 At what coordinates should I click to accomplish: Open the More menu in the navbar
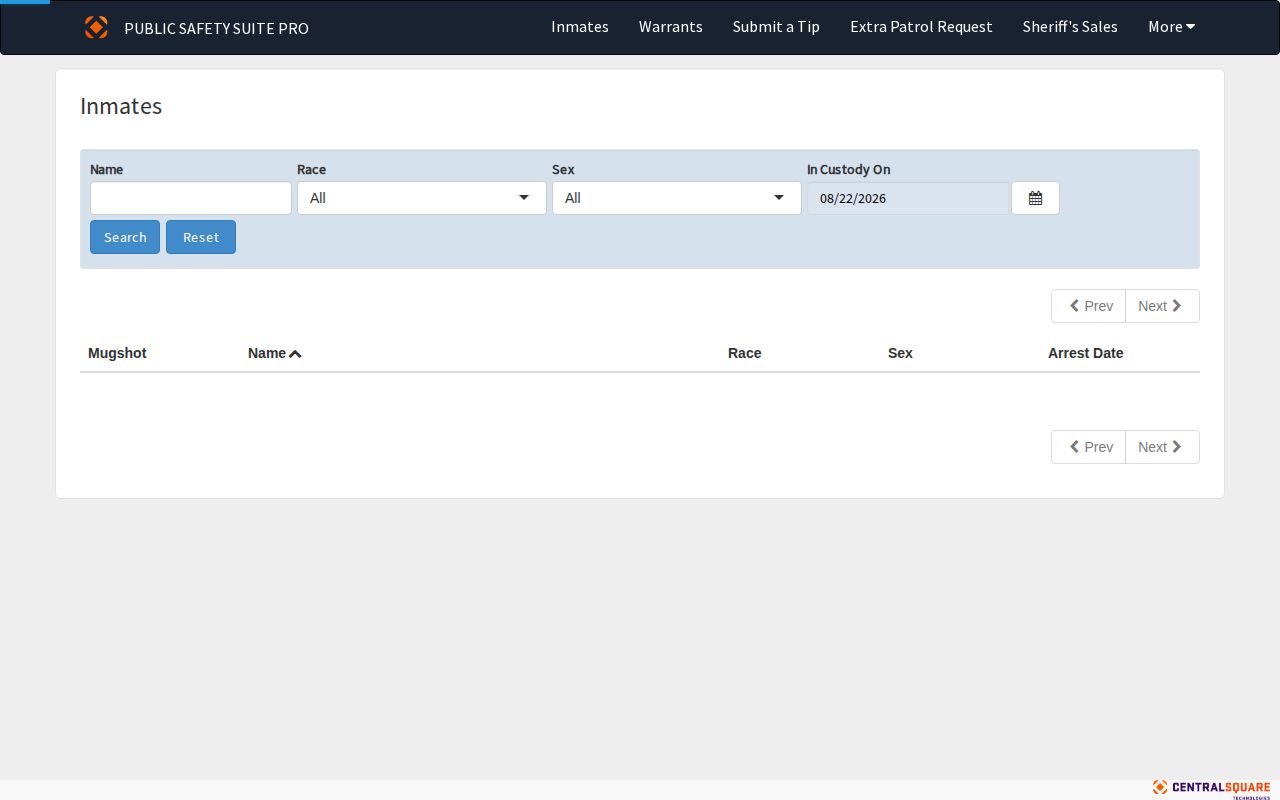tap(1172, 27)
